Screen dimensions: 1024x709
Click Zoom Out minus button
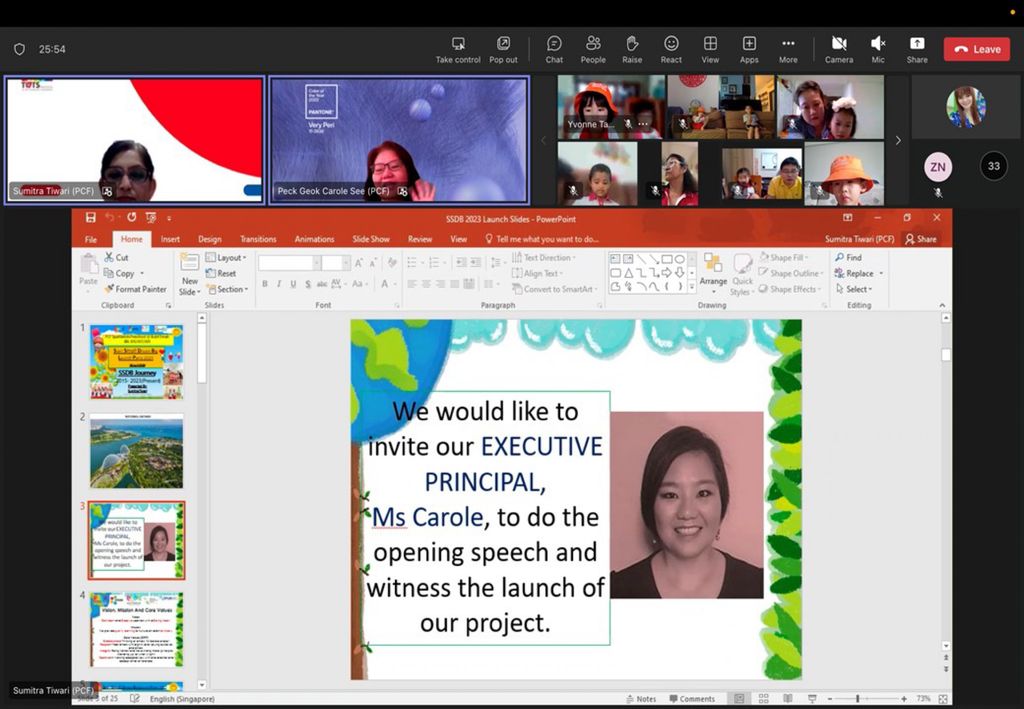(x=830, y=699)
